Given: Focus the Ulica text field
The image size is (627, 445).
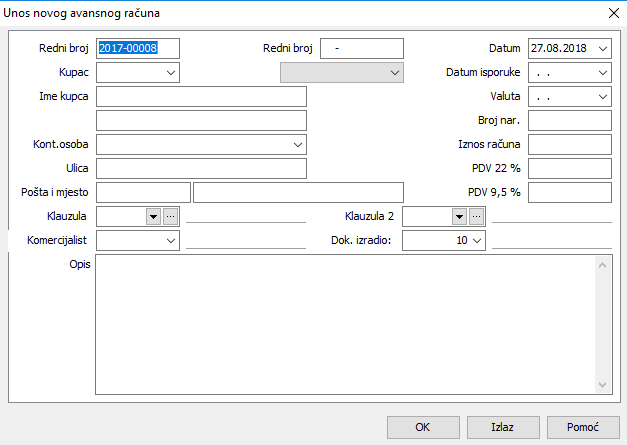Looking at the screenshot, I should click(200, 168).
